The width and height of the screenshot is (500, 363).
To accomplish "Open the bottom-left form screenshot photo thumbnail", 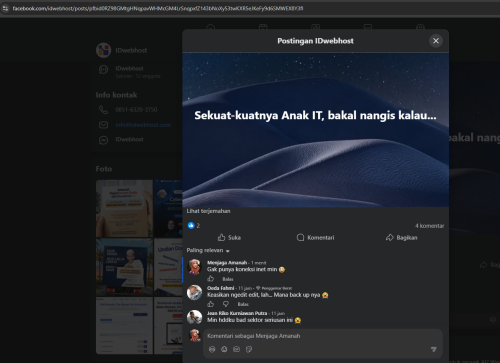I will point(124,326).
